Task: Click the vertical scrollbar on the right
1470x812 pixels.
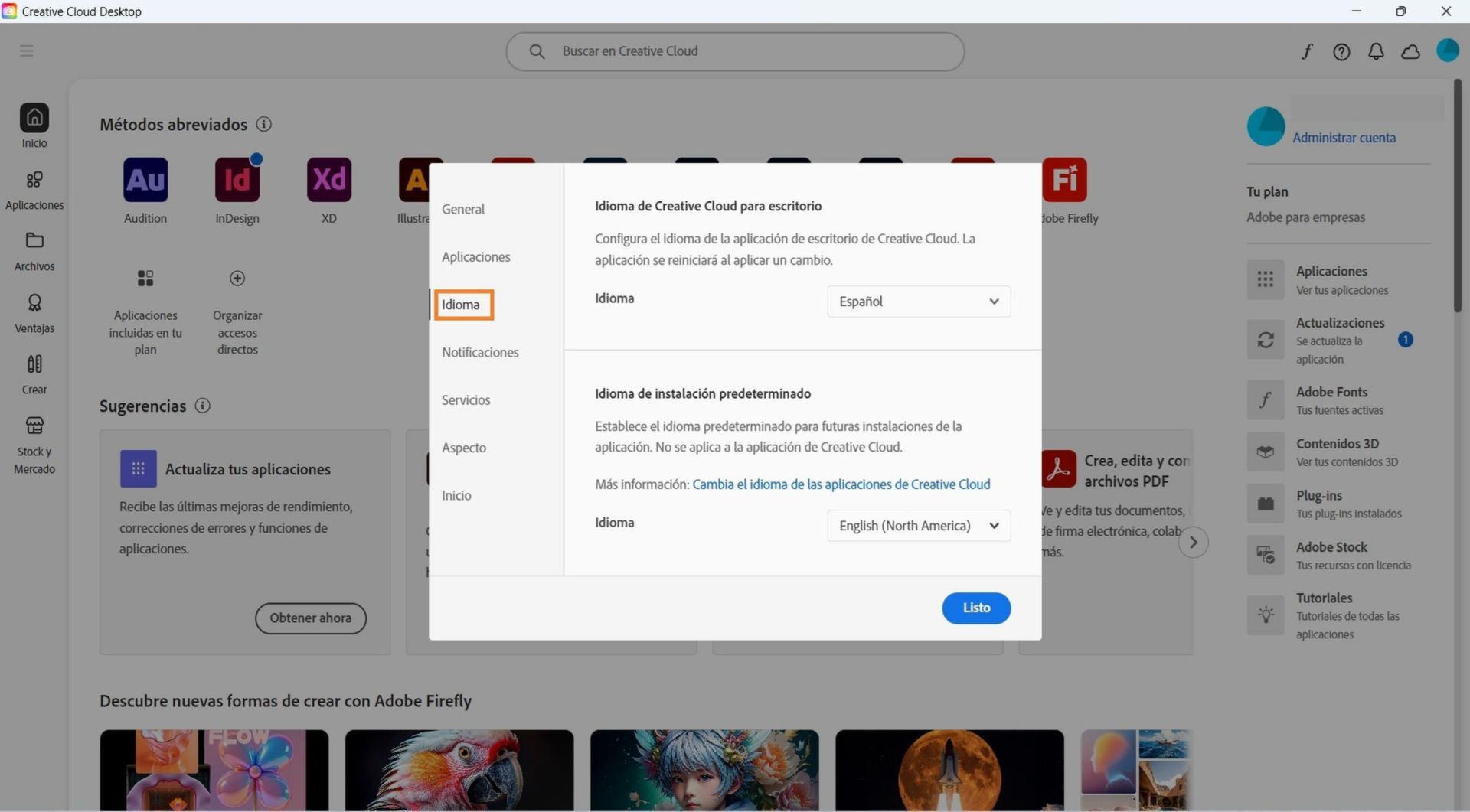Action: coord(1458,195)
